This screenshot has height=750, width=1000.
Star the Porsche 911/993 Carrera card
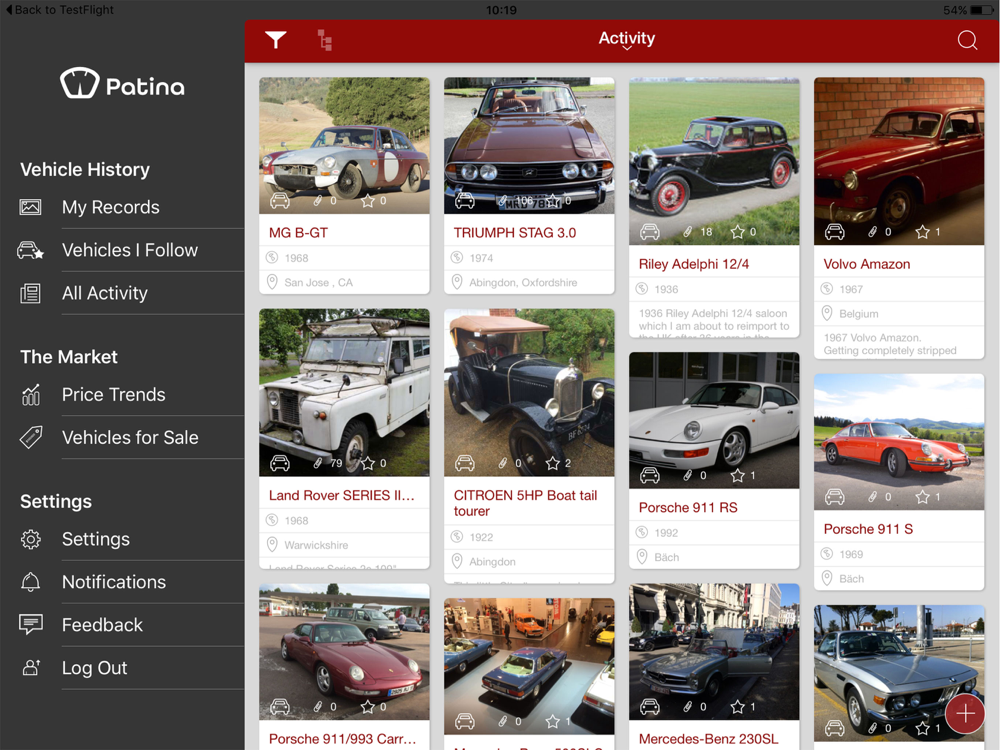pos(368,707)
